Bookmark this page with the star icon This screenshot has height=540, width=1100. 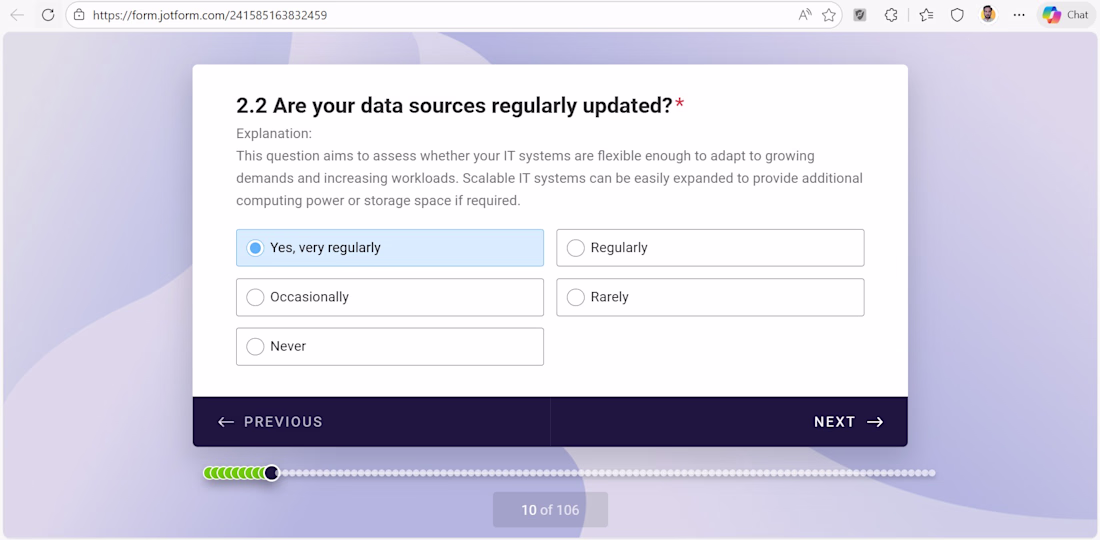(829, 15)
